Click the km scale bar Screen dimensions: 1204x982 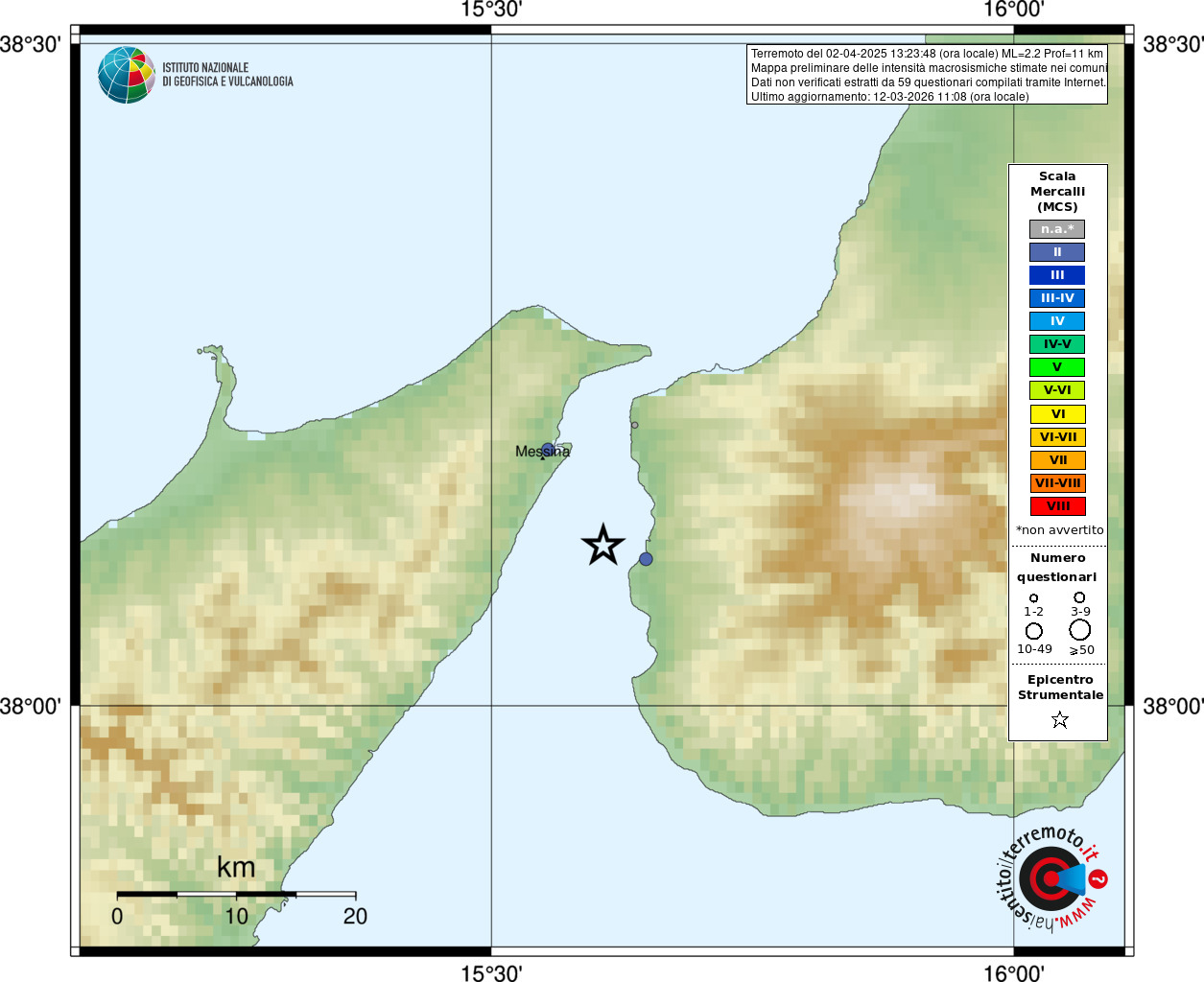[236, 894]
